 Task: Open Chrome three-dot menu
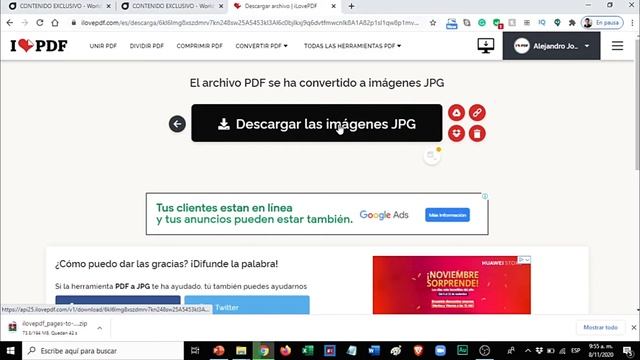click(632, 23)
